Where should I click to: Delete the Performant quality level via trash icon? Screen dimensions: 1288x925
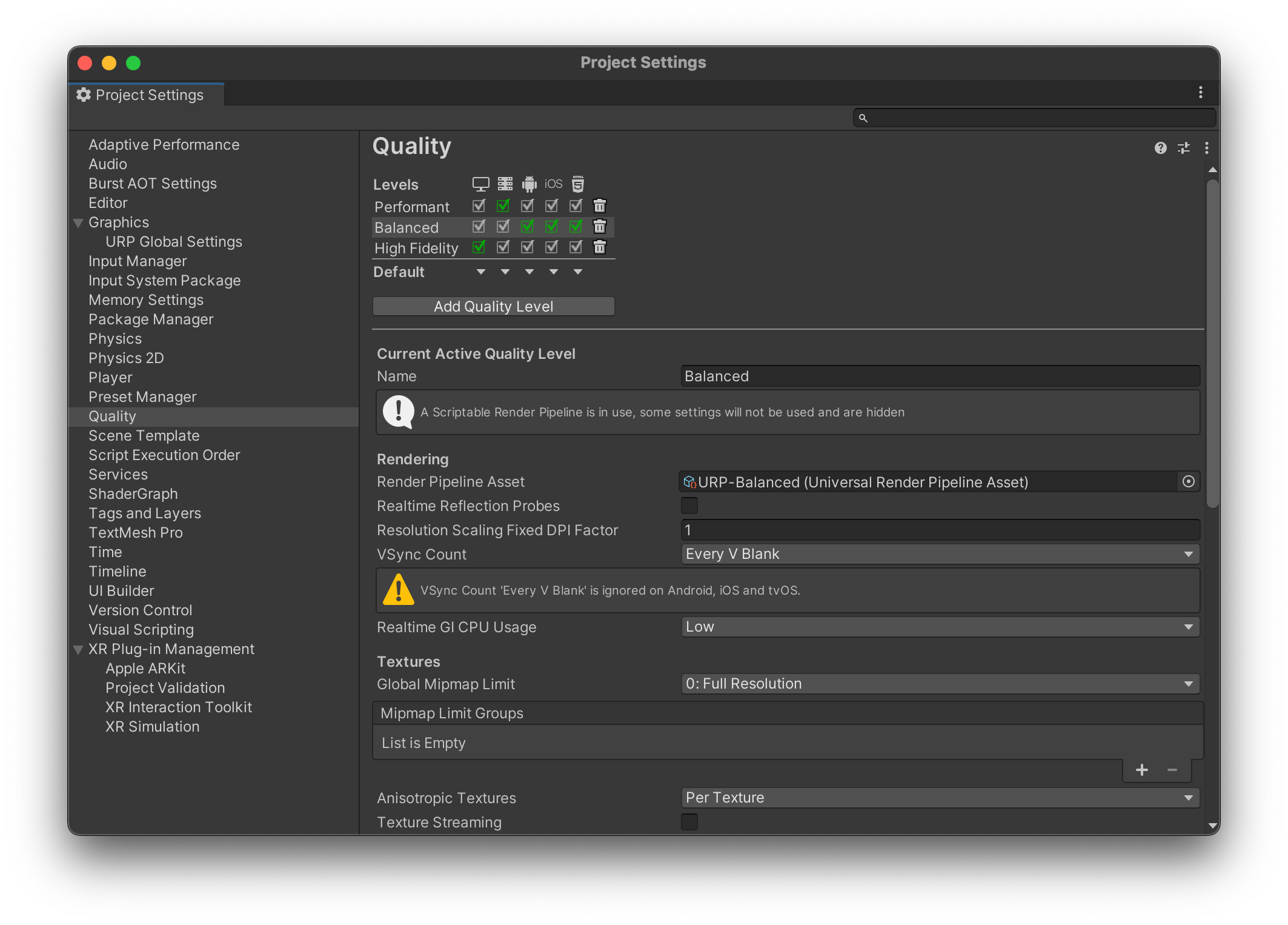(x=599, y=206)
